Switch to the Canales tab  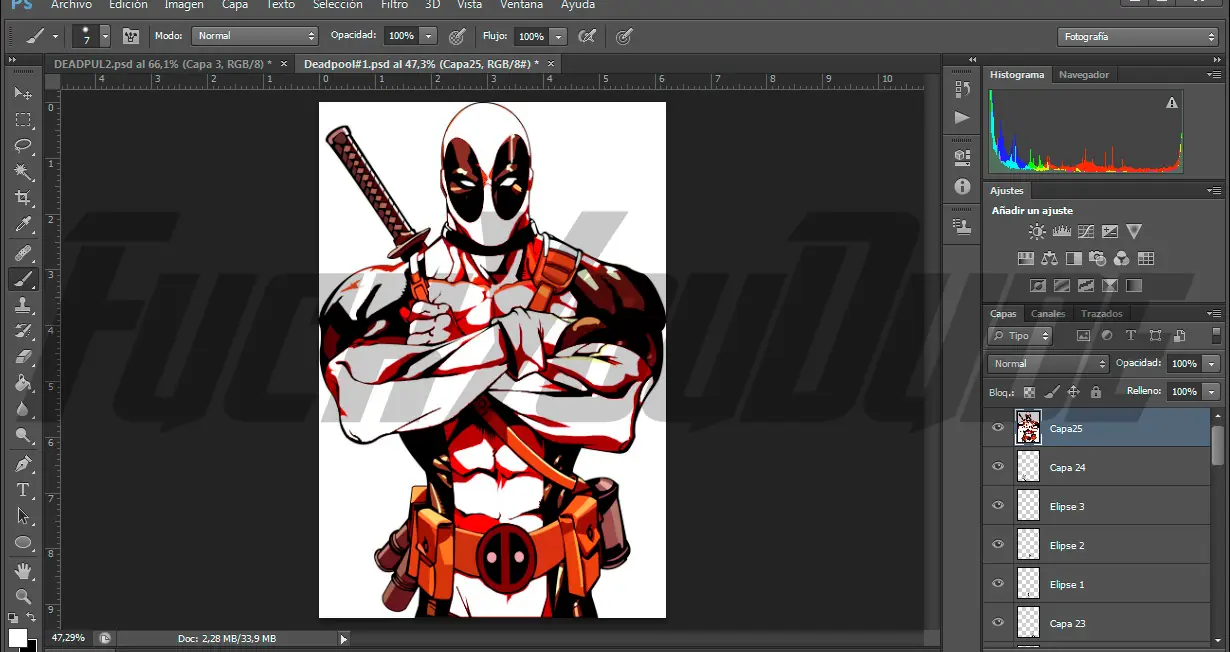click(x=1048, y=314)
